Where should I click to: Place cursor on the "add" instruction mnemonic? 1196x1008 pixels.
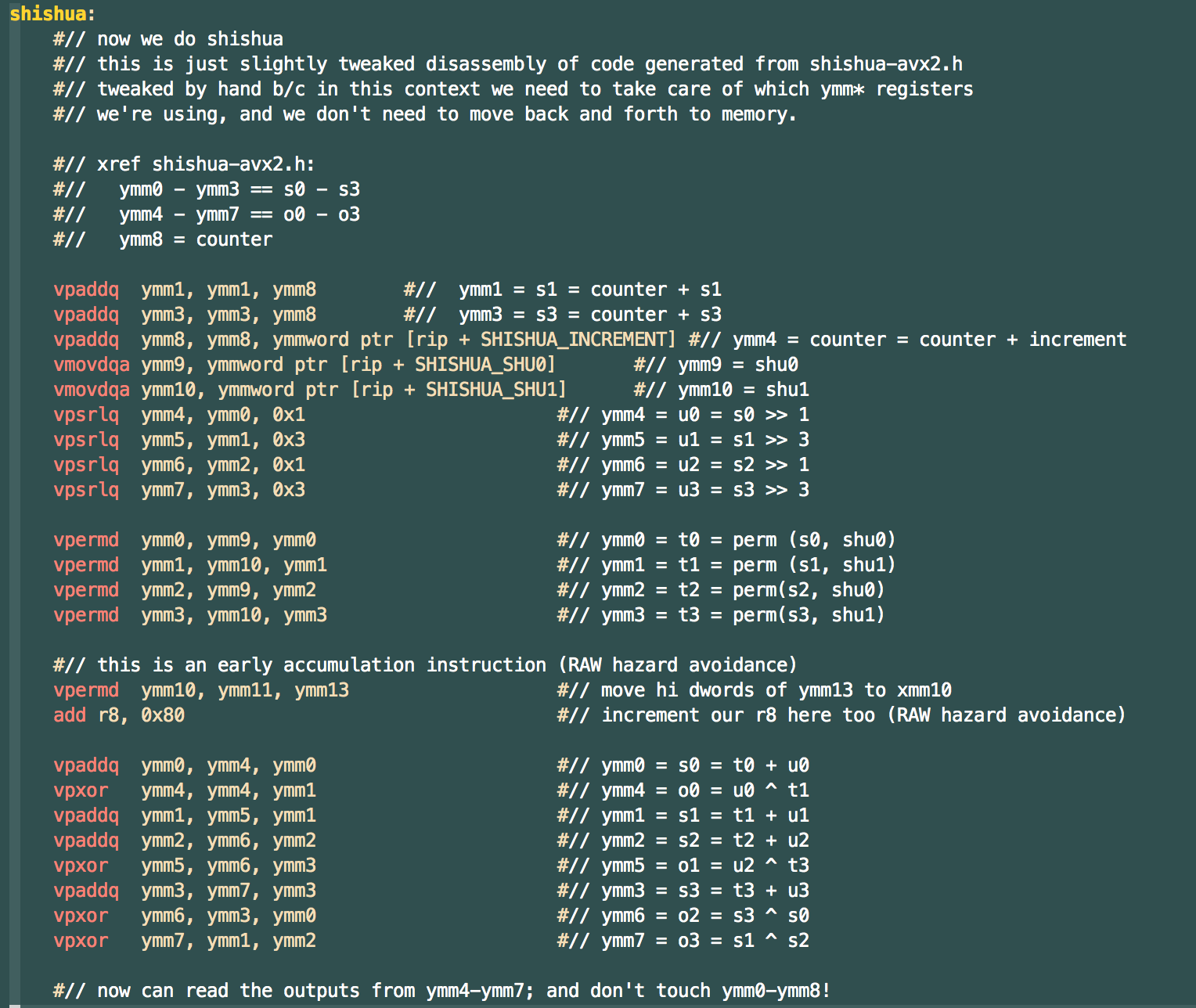point(70,715)
